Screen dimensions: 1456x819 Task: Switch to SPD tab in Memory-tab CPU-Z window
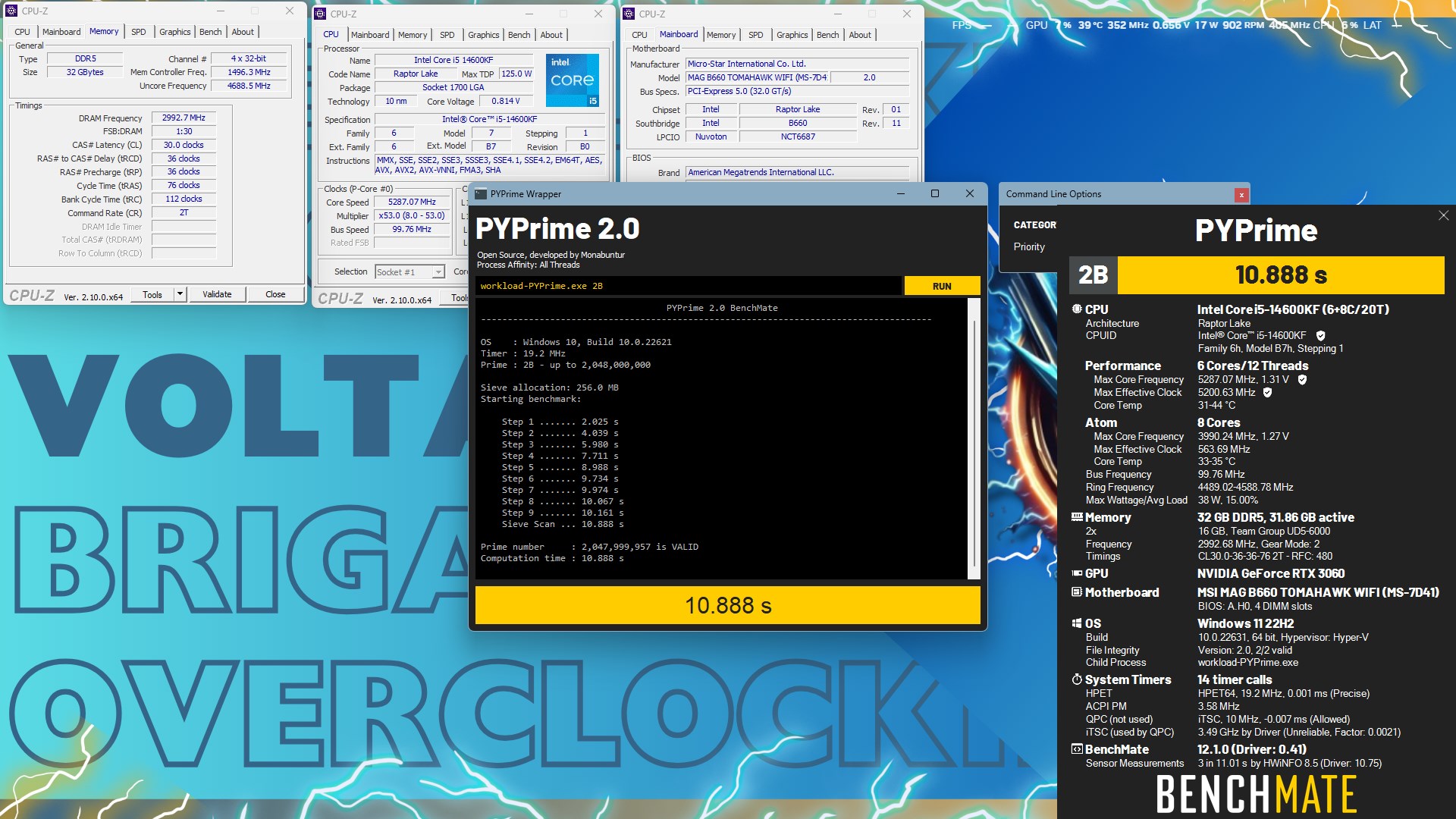coord(138,32)
